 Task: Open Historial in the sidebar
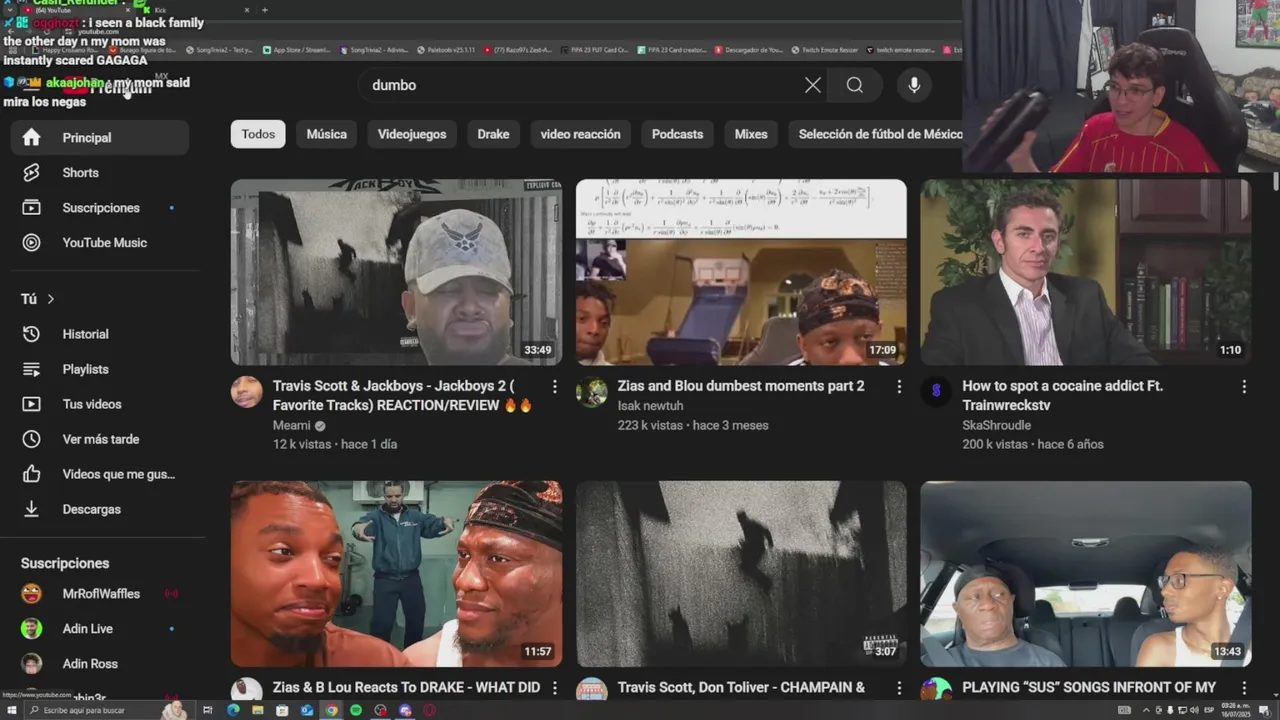(99, 334)
